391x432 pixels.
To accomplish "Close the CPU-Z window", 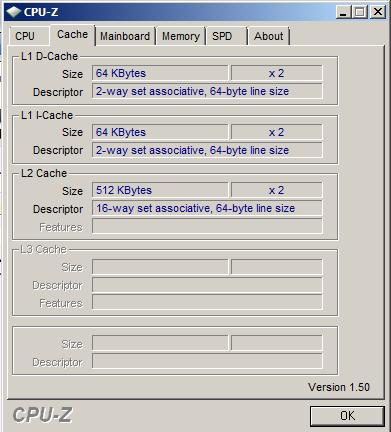I will click(x=378, y=12).
